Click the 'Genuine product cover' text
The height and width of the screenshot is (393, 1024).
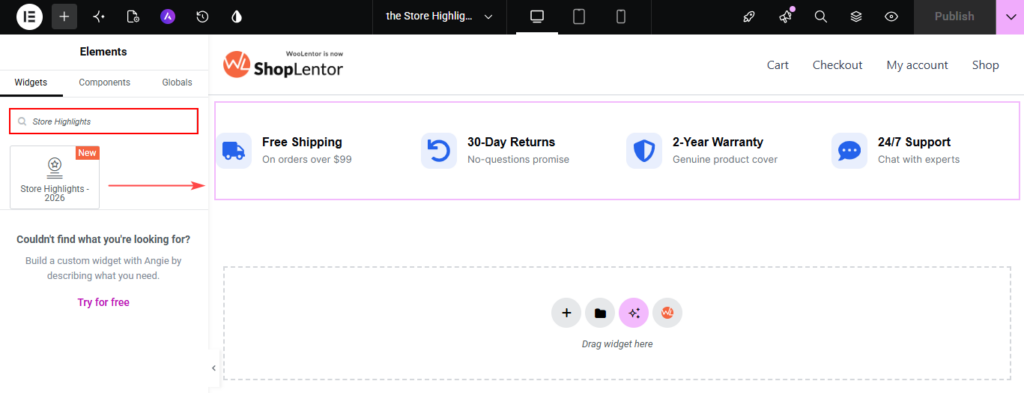pos(725,159)
